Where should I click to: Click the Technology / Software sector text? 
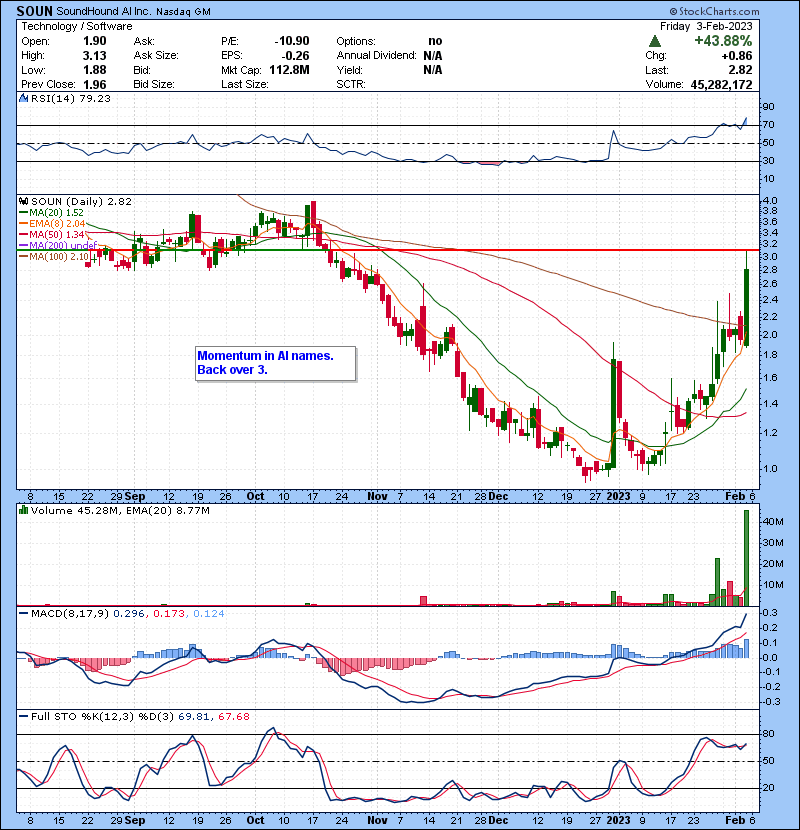pyautogui.click(x=77, y=26)
